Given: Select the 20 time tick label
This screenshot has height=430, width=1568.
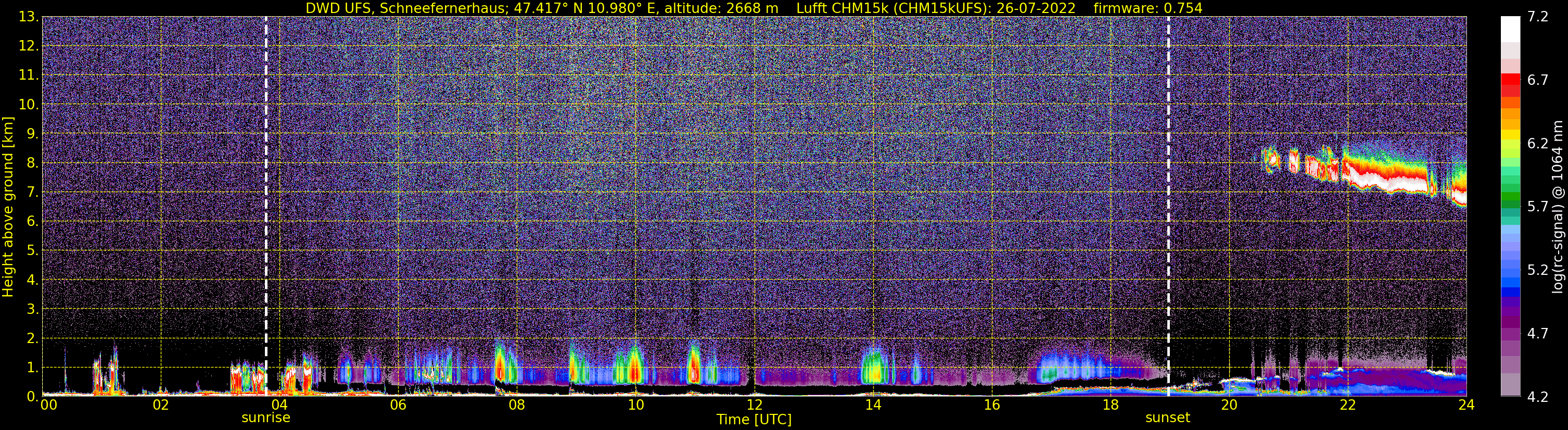Looking at the screenshot, I should pos(1229,406).
